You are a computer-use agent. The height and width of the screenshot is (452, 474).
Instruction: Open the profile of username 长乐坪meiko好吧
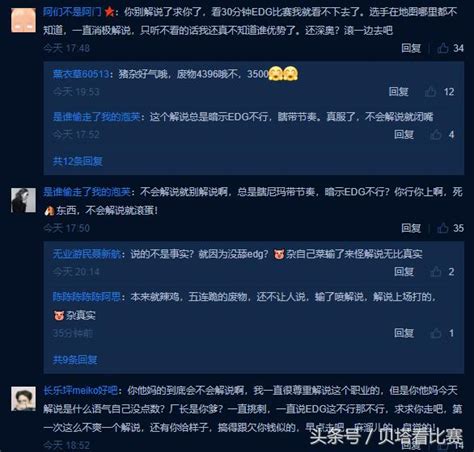[80, 390]
